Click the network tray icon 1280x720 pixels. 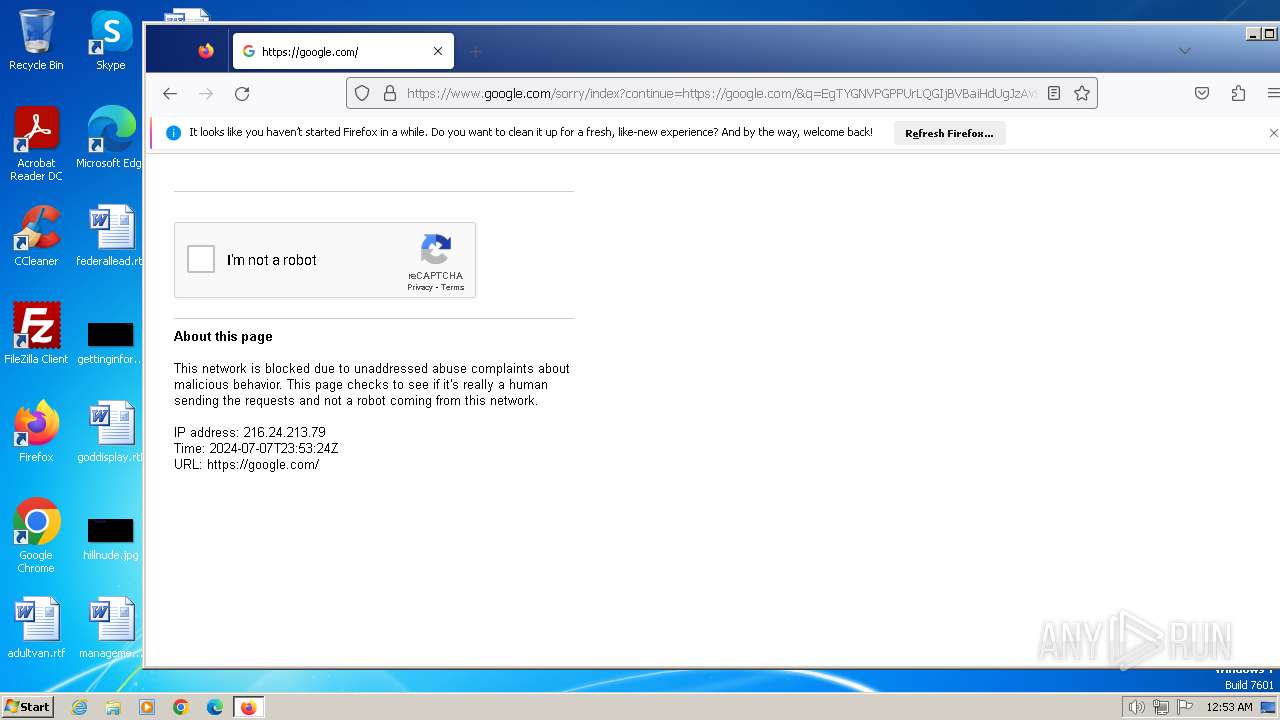coord(1161,707)
